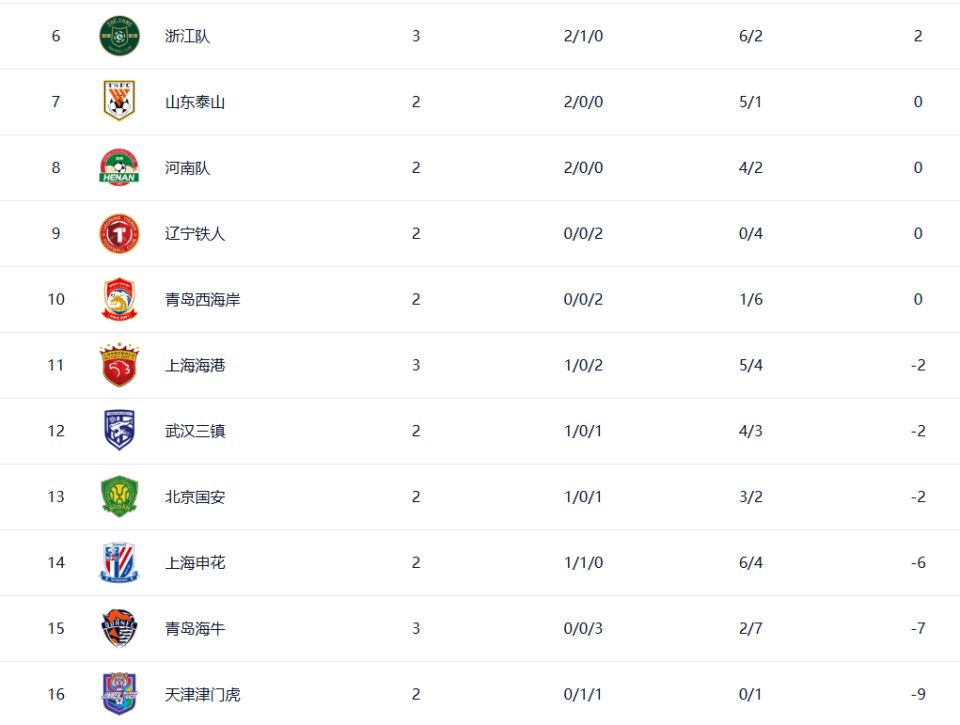Select the 河南队 team name
This screenshot has width=960, height=725.
tap(188, 168)
